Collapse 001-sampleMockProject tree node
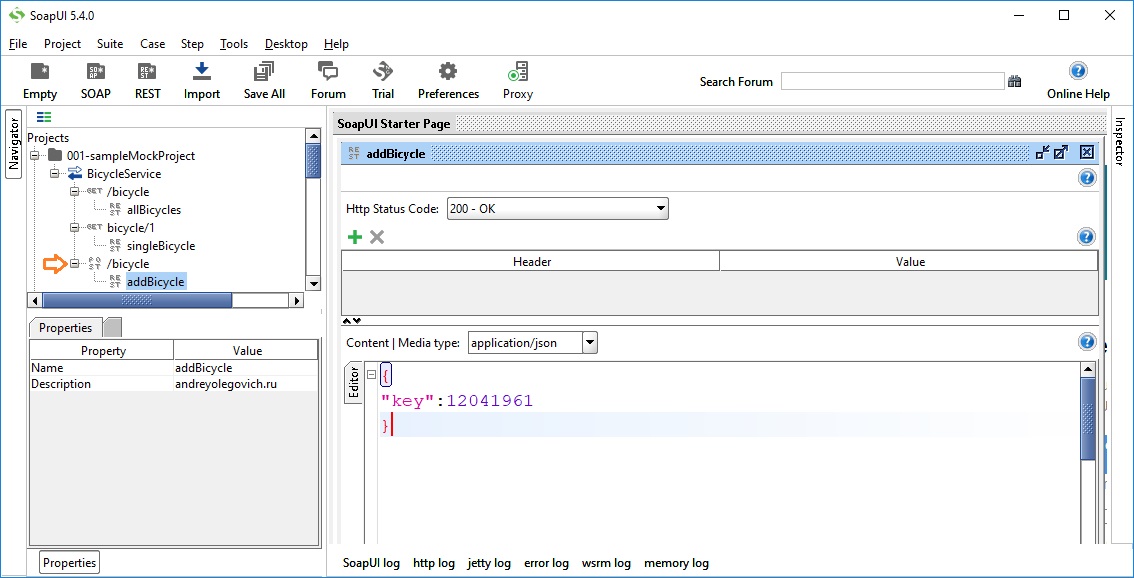This screenshot has height=578, width=1134. tap(34, 156)
